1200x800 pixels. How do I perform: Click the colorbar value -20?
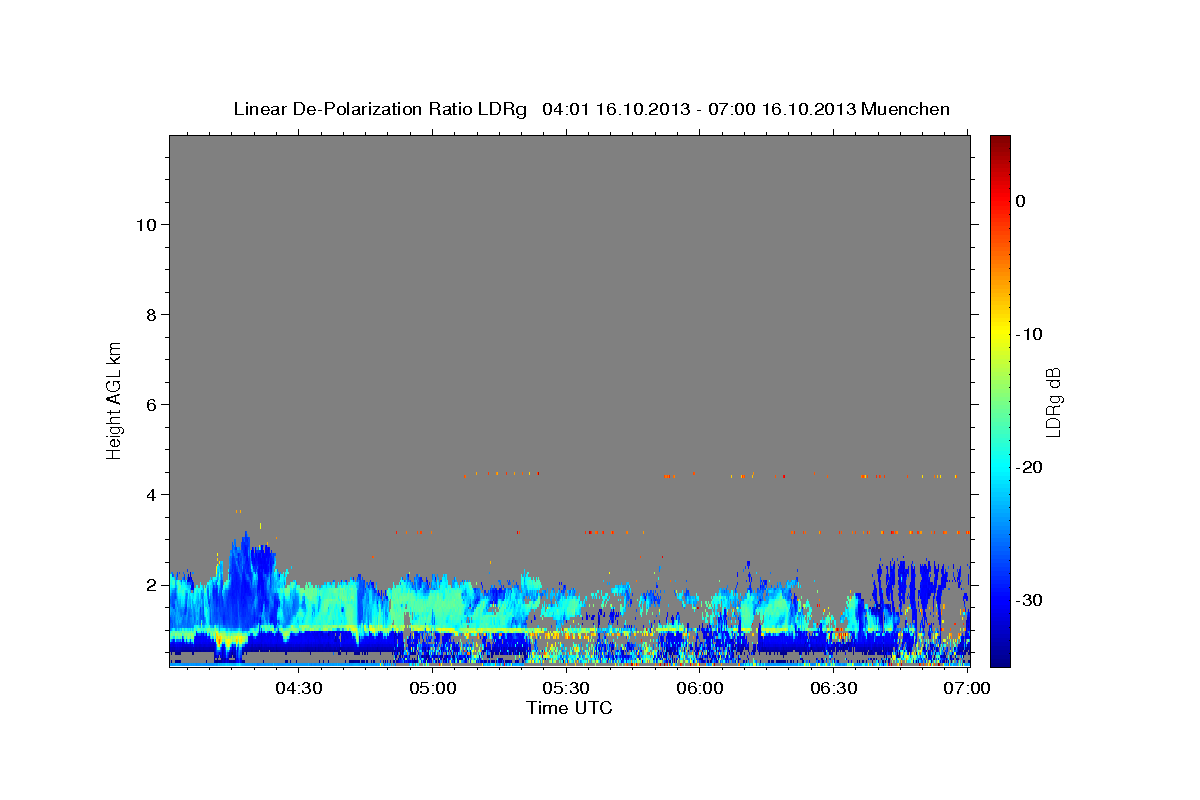(1028, 467)
